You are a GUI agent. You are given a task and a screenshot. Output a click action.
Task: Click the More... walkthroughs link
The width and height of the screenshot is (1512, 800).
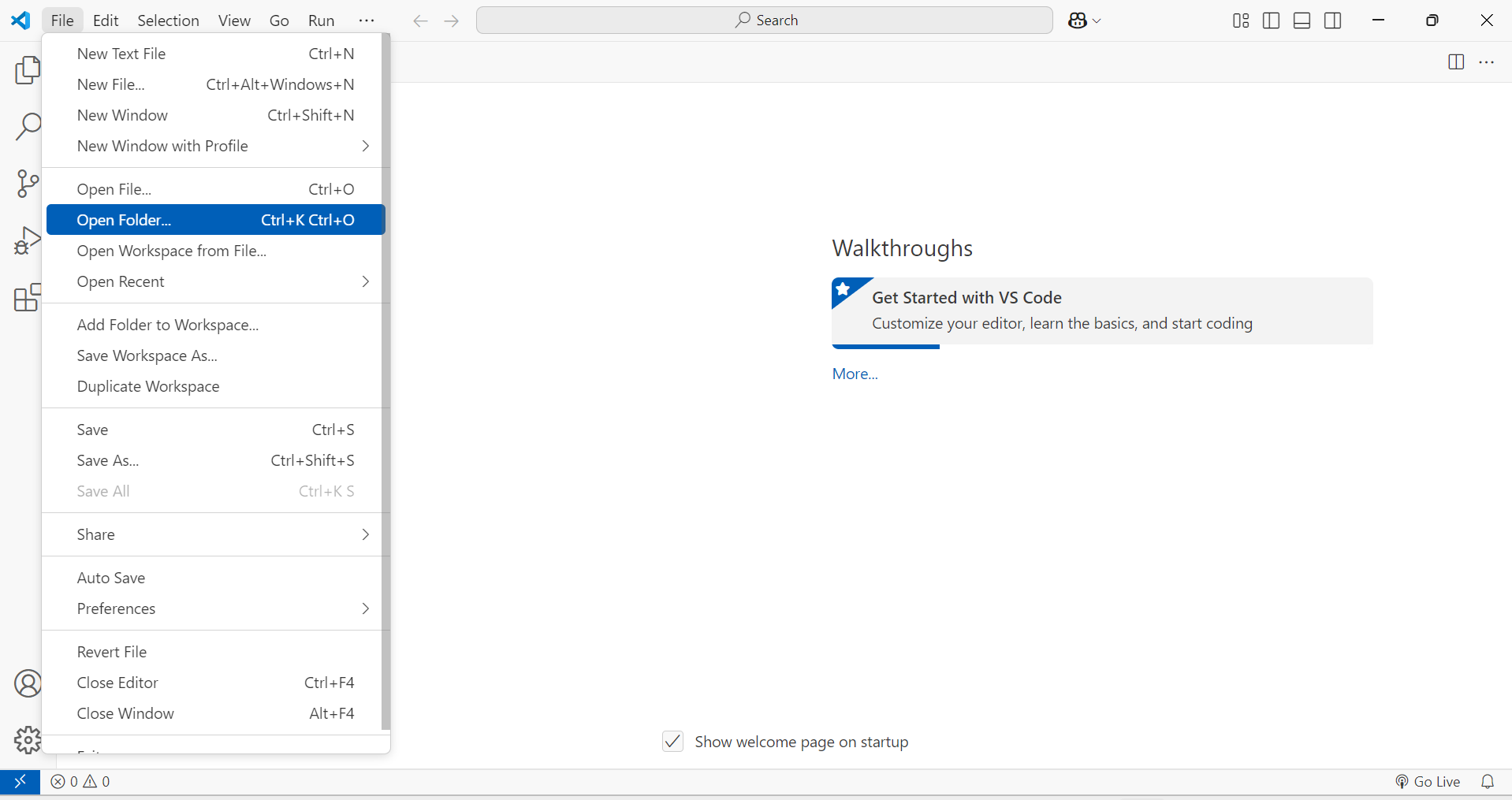(x=855, y=374)
